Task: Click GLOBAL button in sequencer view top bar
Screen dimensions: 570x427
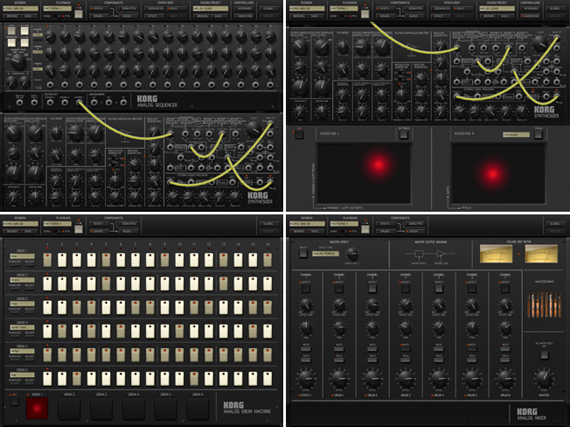Action: point(269,8)
